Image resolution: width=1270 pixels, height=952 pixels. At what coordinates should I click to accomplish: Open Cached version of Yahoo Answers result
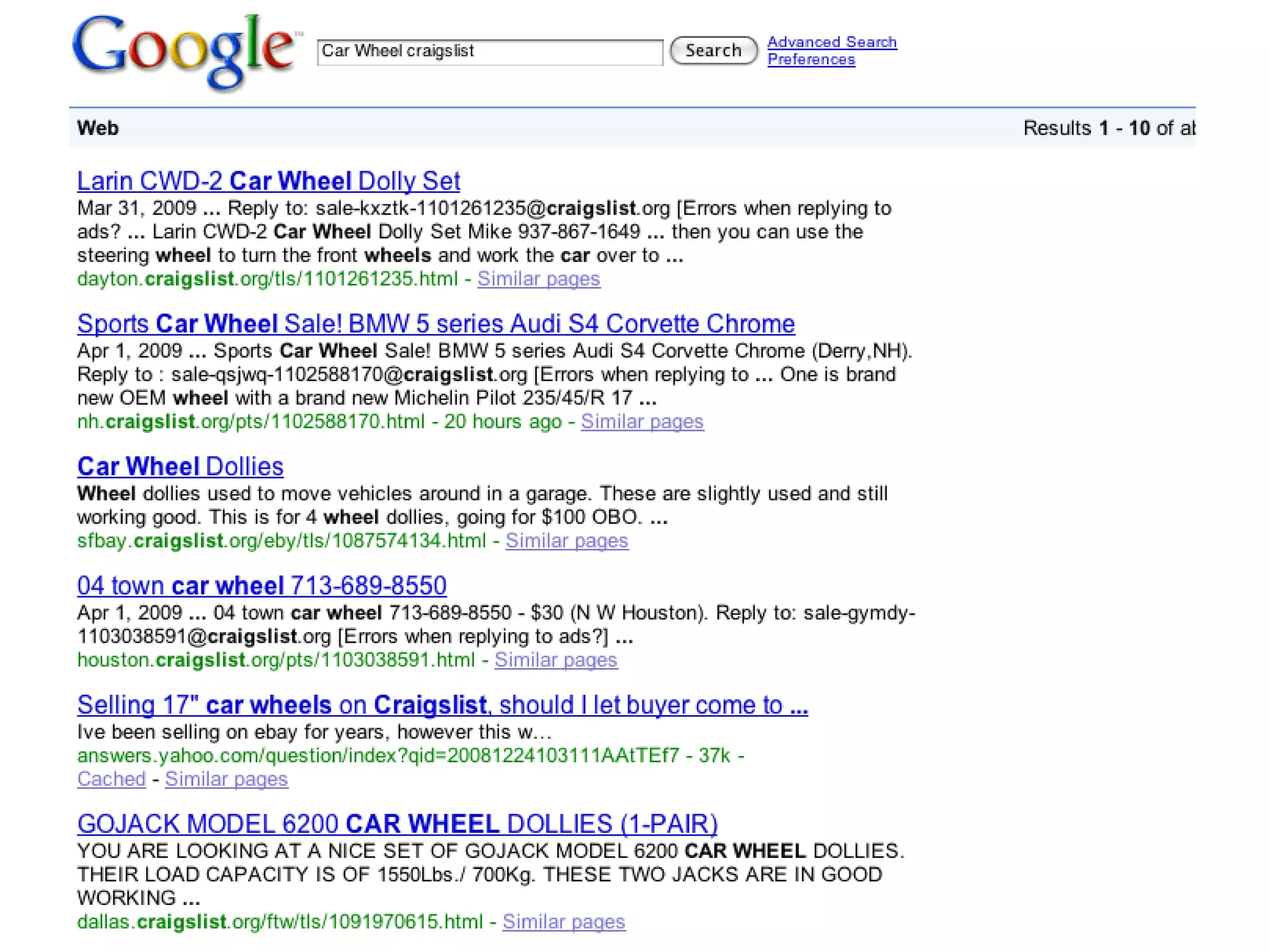pyautogui.click(x=111, y=779)
